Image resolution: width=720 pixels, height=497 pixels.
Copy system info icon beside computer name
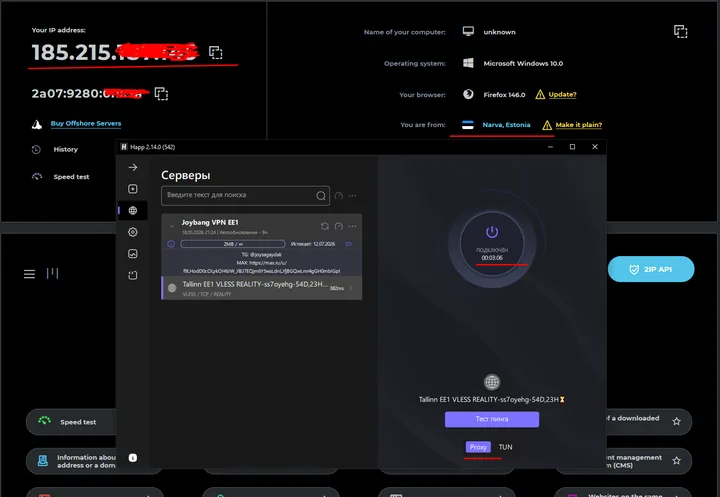(x=681, y=31)
